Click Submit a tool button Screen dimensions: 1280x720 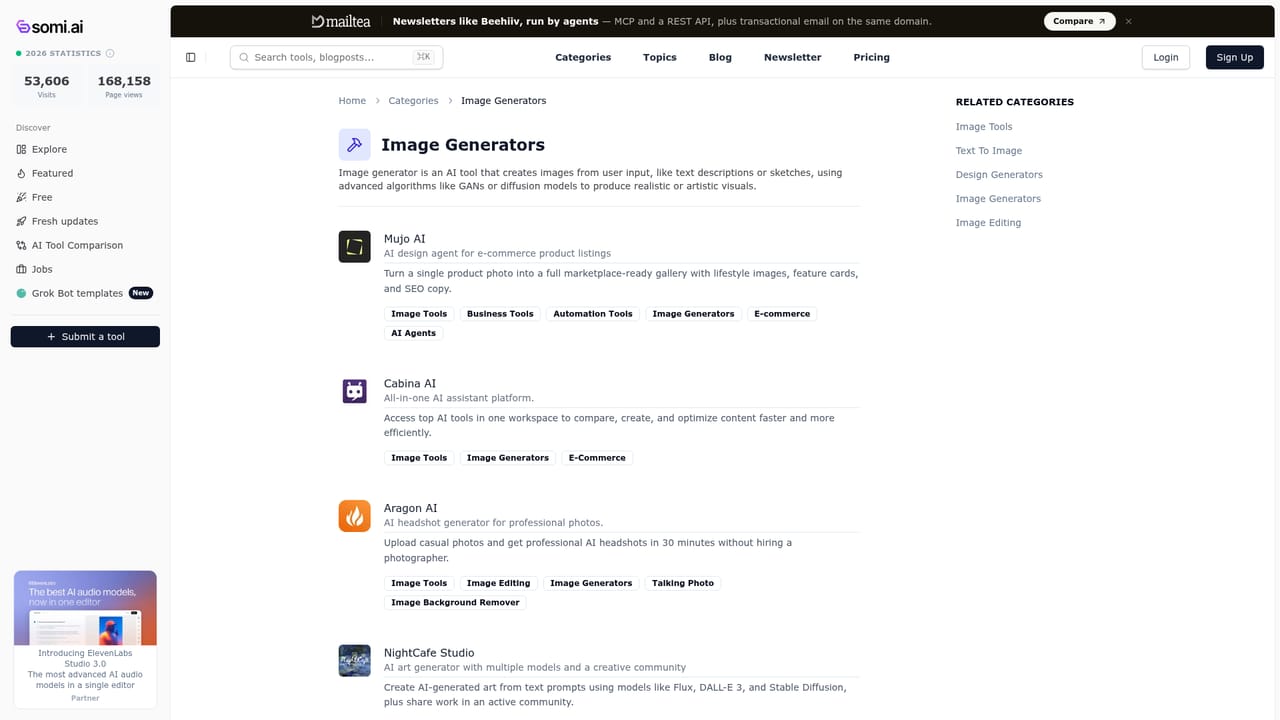click(x=85, y=337)
